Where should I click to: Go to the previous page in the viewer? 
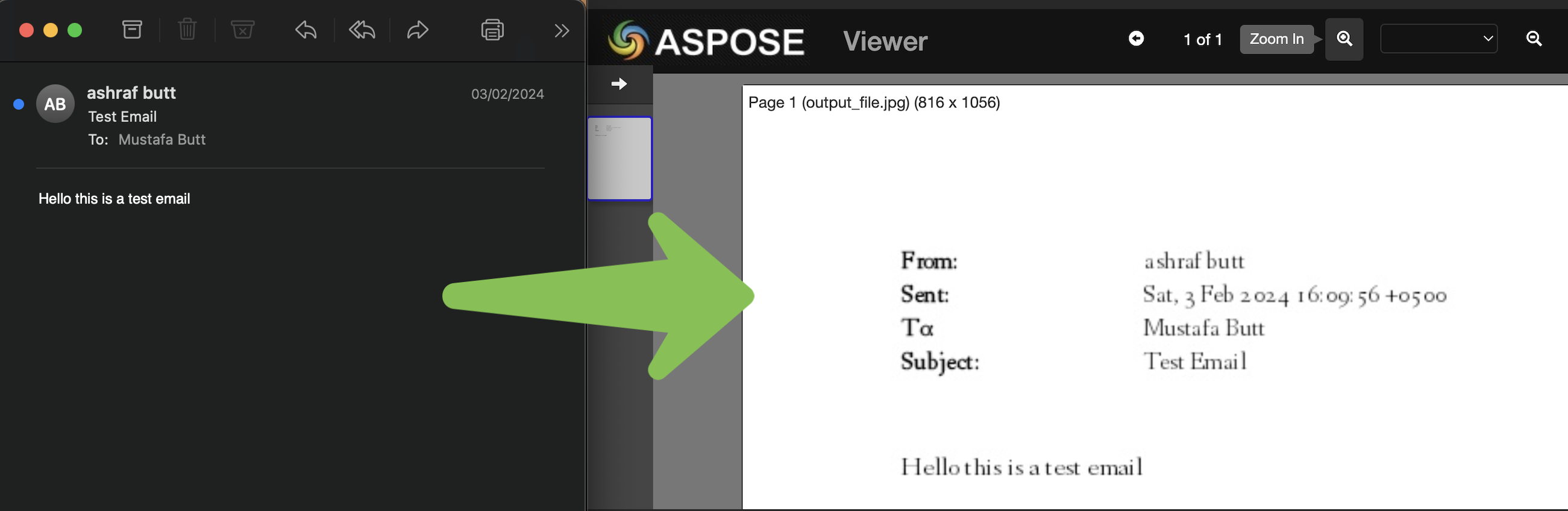pos(1136,39)
